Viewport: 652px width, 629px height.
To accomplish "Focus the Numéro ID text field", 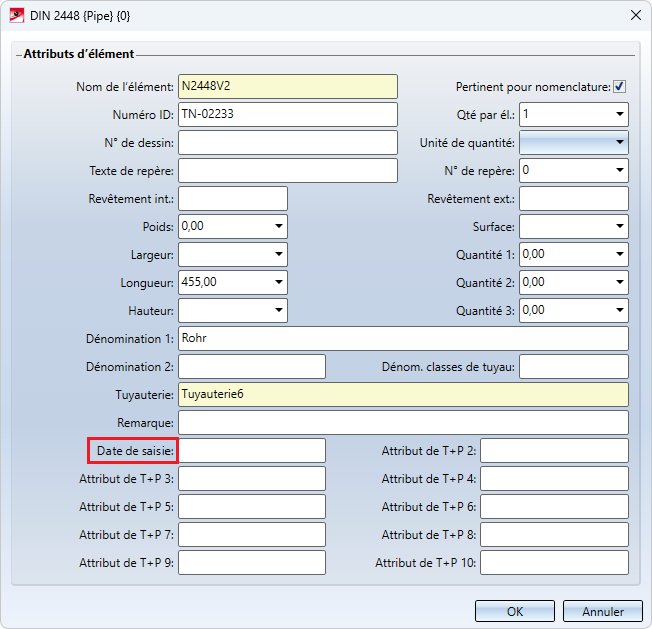I will tap(287, 115).
